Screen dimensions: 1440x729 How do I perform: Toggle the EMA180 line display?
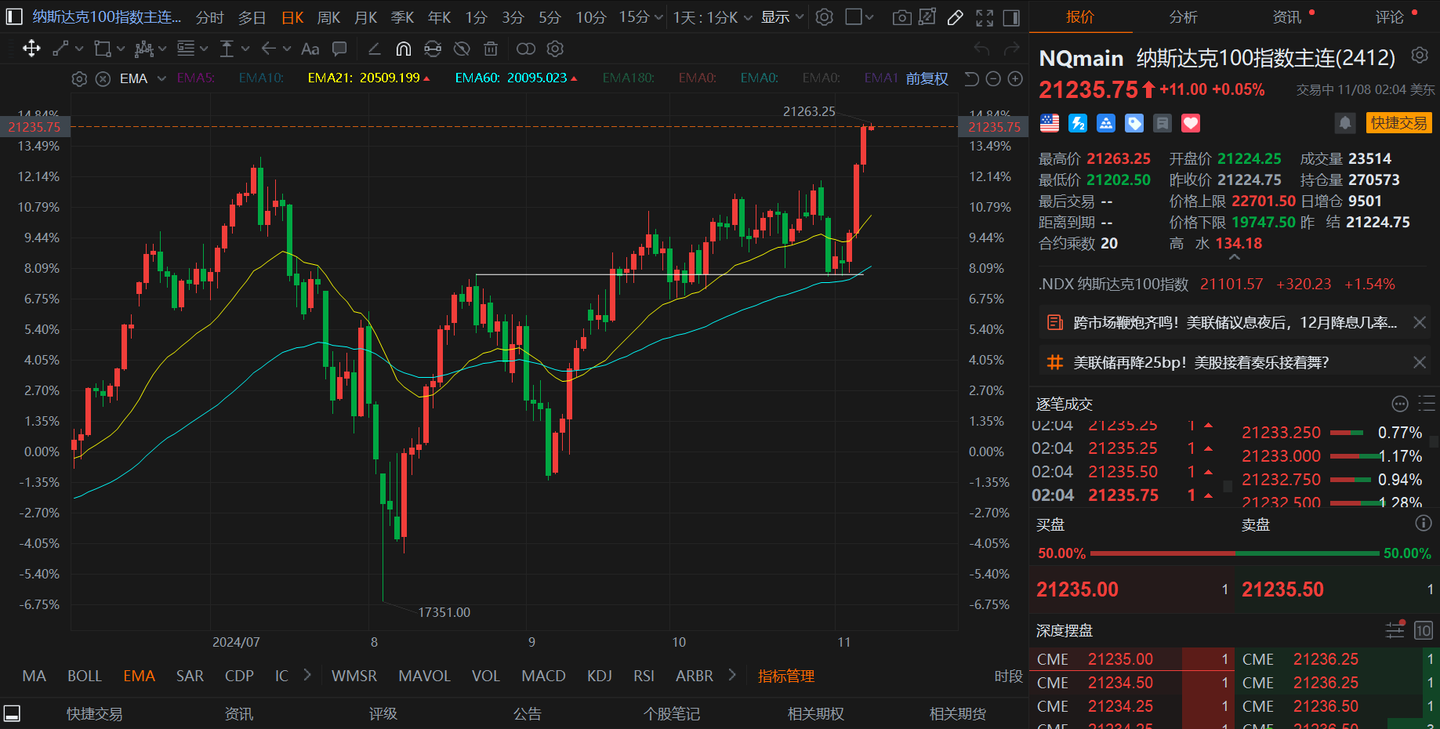click(x=628, y=78)
